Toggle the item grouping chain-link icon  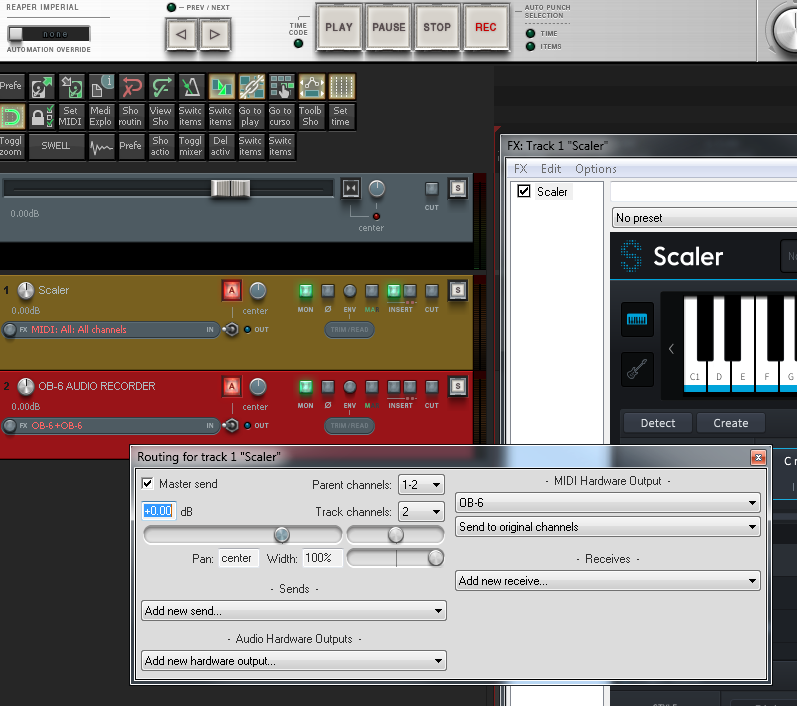click(x=252, y=87)
